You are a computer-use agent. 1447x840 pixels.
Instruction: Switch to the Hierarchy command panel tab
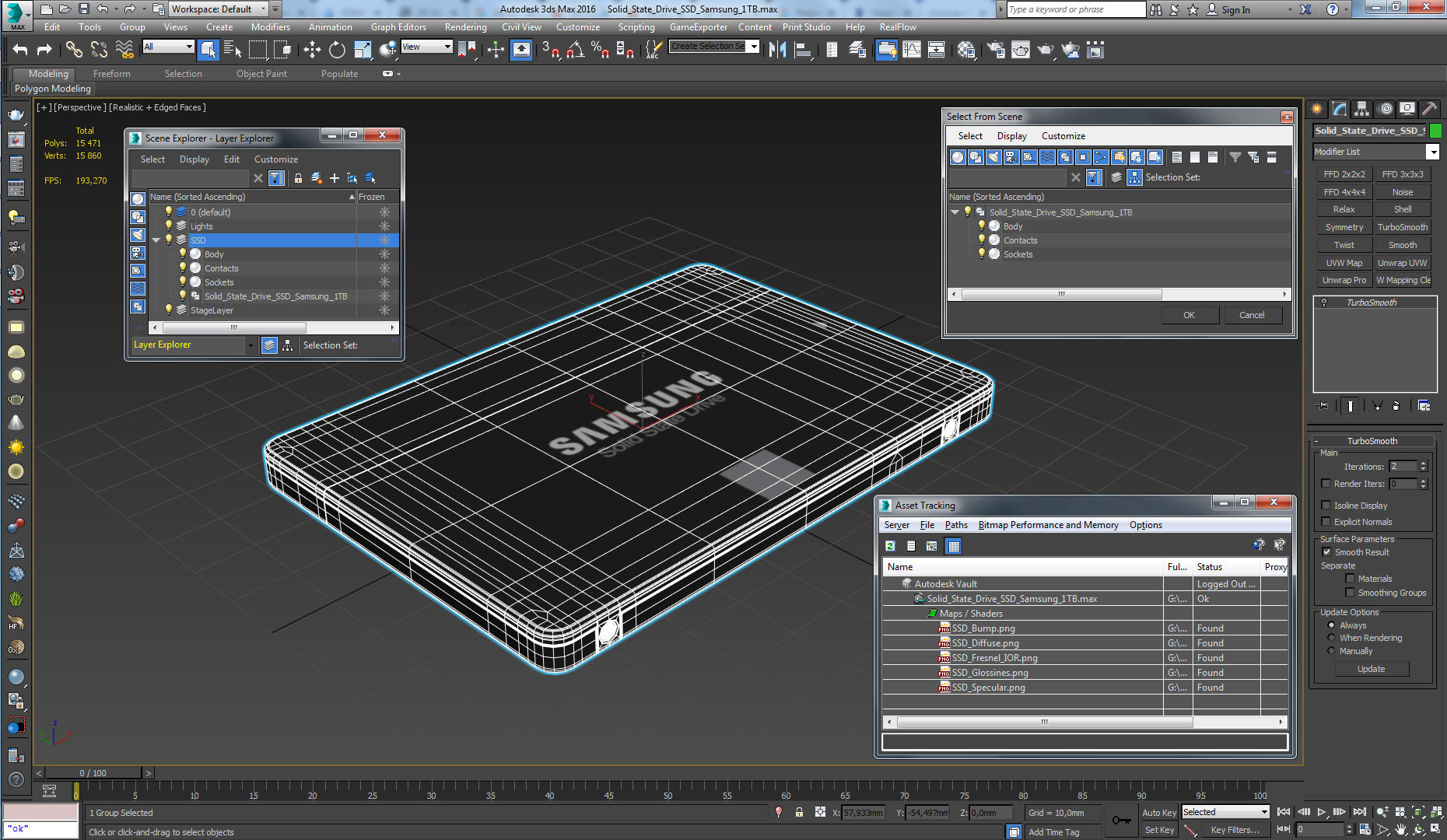coord(1361,109)
